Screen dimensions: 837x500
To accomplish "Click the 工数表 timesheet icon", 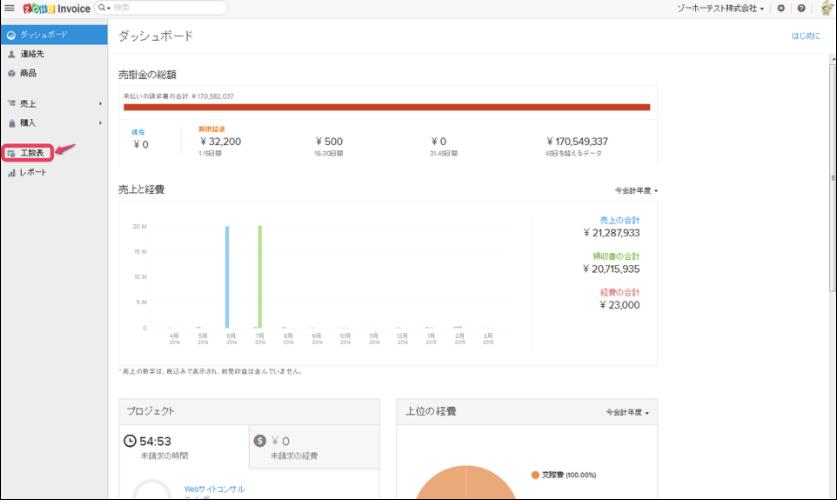I will (11, 154).
